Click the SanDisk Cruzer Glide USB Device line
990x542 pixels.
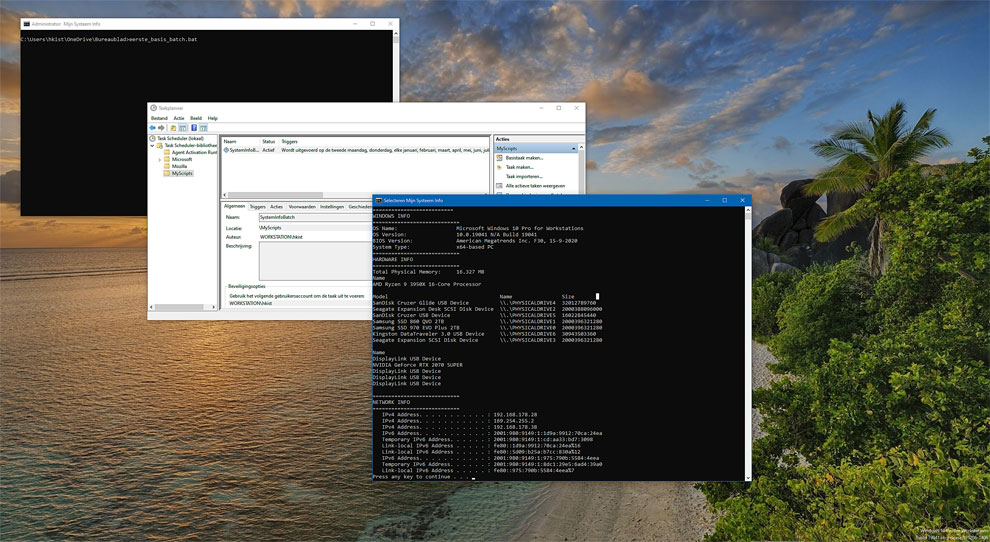pos(484,303)
